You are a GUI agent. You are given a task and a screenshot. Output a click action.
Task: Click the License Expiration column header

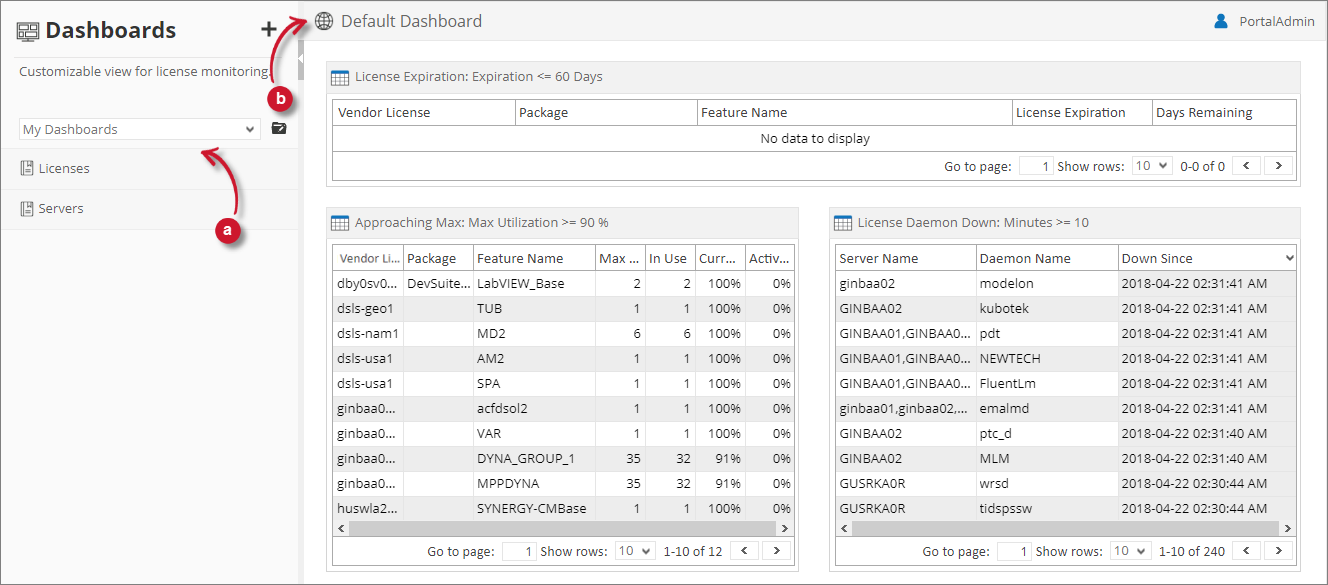(1082, 113)
